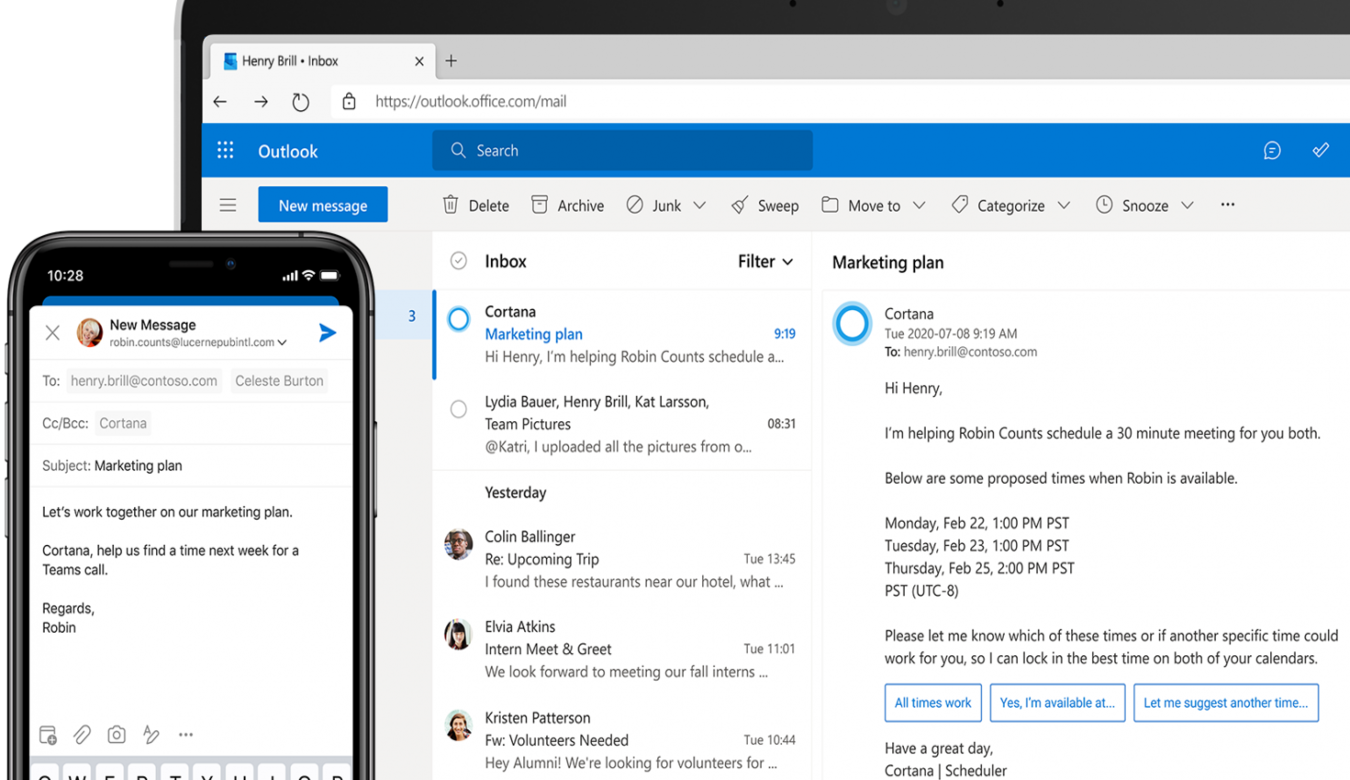The height and width of the screenshot is (780, 1350).
Task: Select all messages with Inbox checkmark
Action: pyautogui.click(x=458, y=261)
